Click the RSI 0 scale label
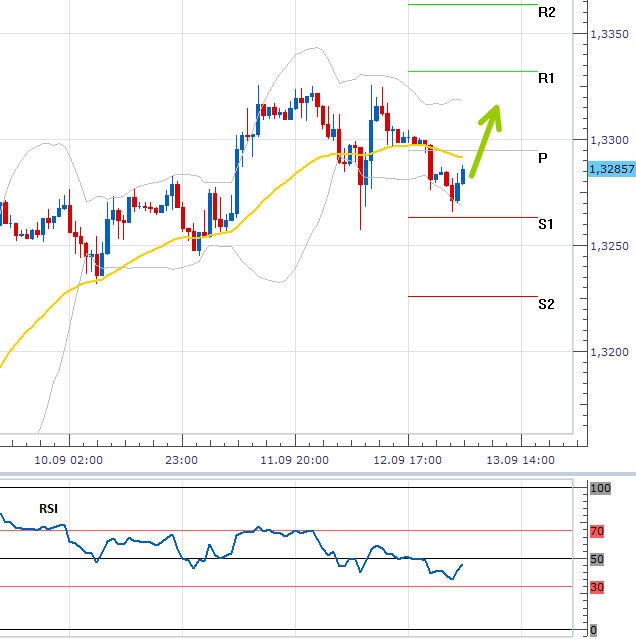 pyautogui.click(x=594, y=630)
